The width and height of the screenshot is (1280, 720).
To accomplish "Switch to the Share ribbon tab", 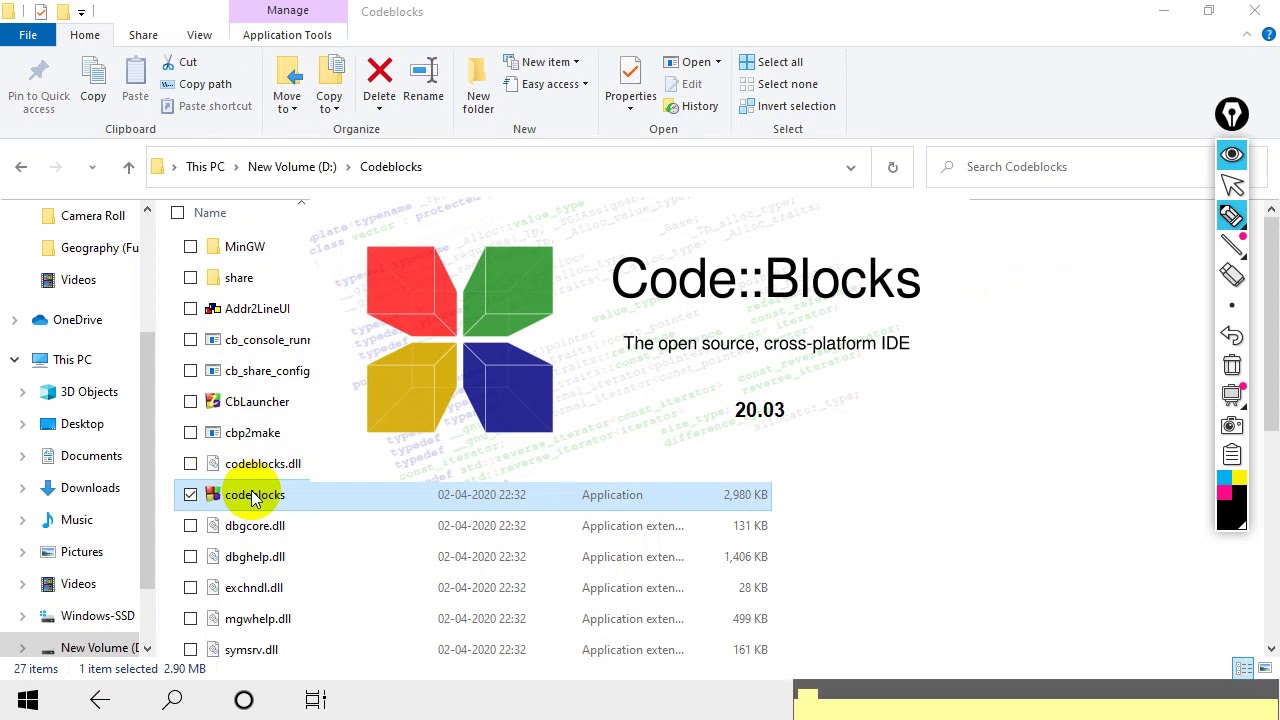I will click(x=143, y=35).
